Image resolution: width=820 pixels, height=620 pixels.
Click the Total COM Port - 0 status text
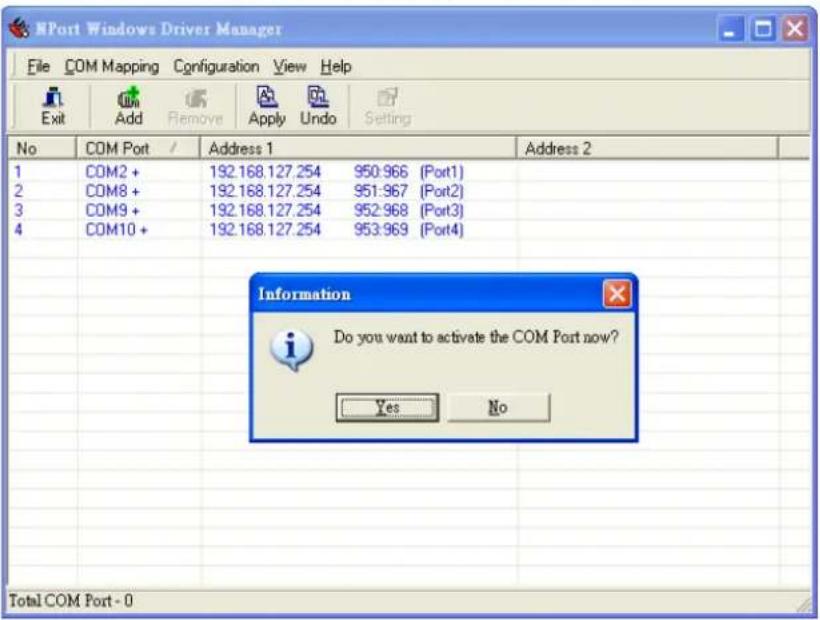[71, 601]
